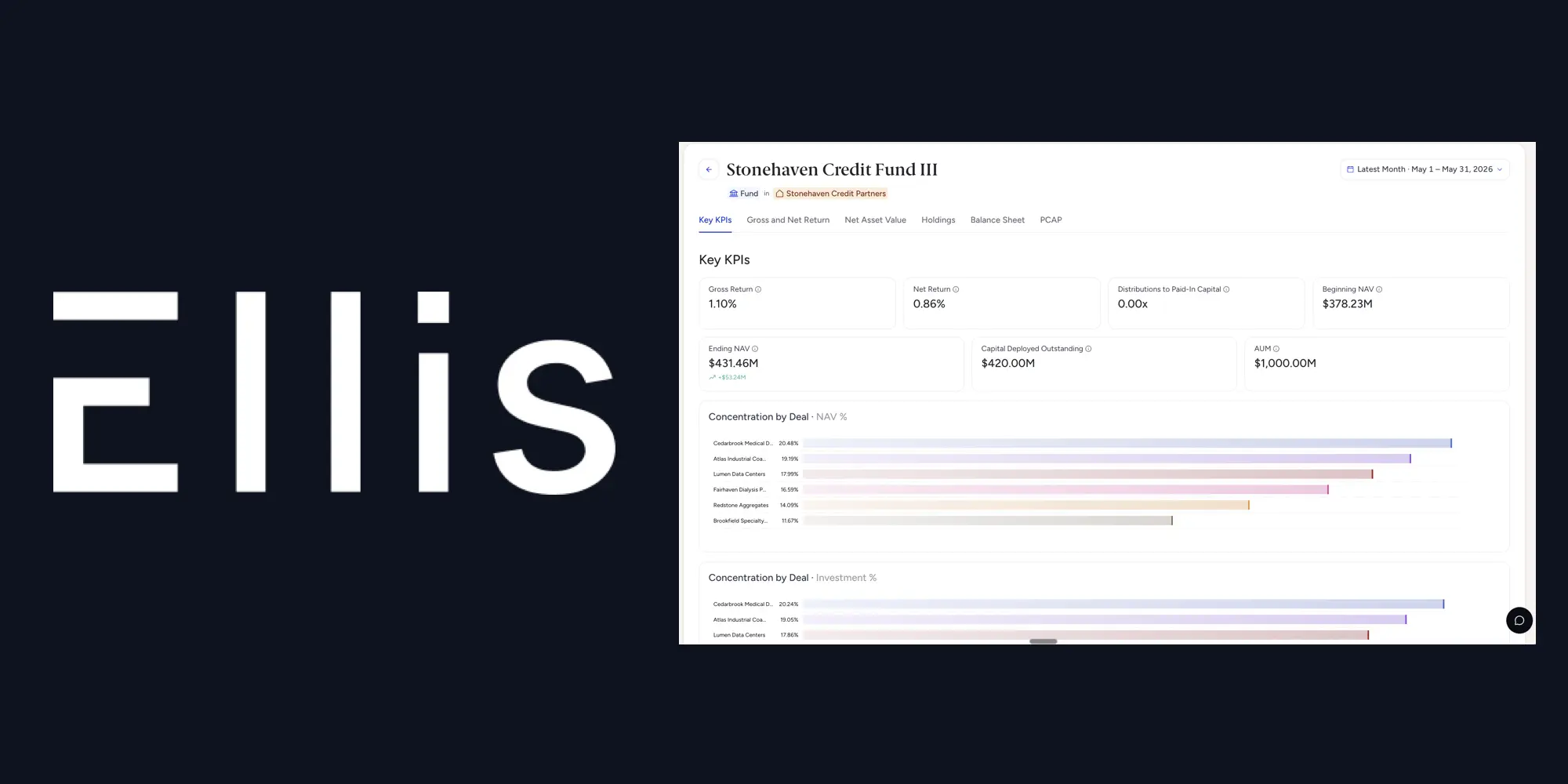This screenshot has height=784, width=1568.
Task: Click the Atlas Industrial bar in NAV % chart
Action: click(x=1107, y=459)
